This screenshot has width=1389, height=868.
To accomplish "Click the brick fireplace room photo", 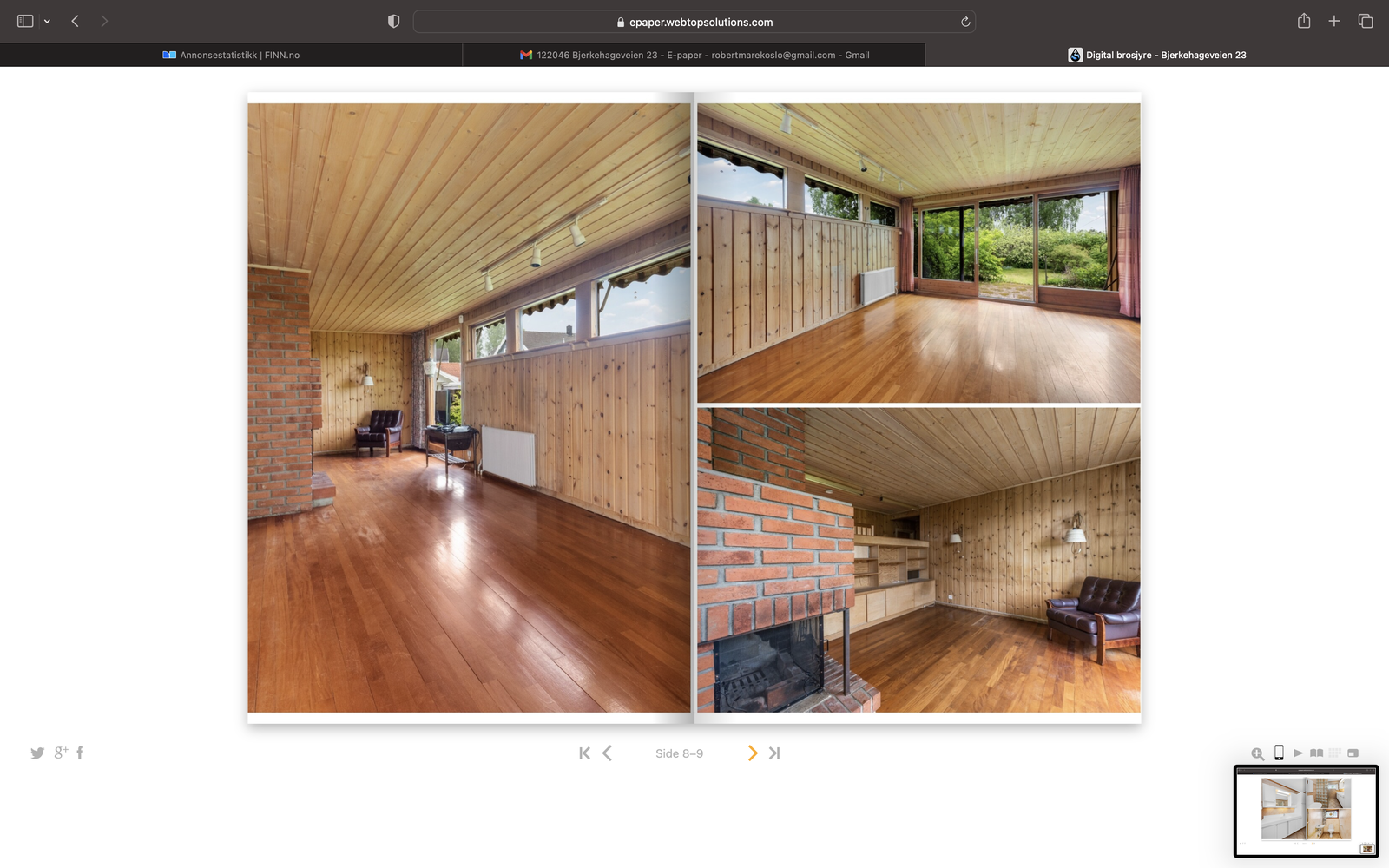I will point(918,561).
